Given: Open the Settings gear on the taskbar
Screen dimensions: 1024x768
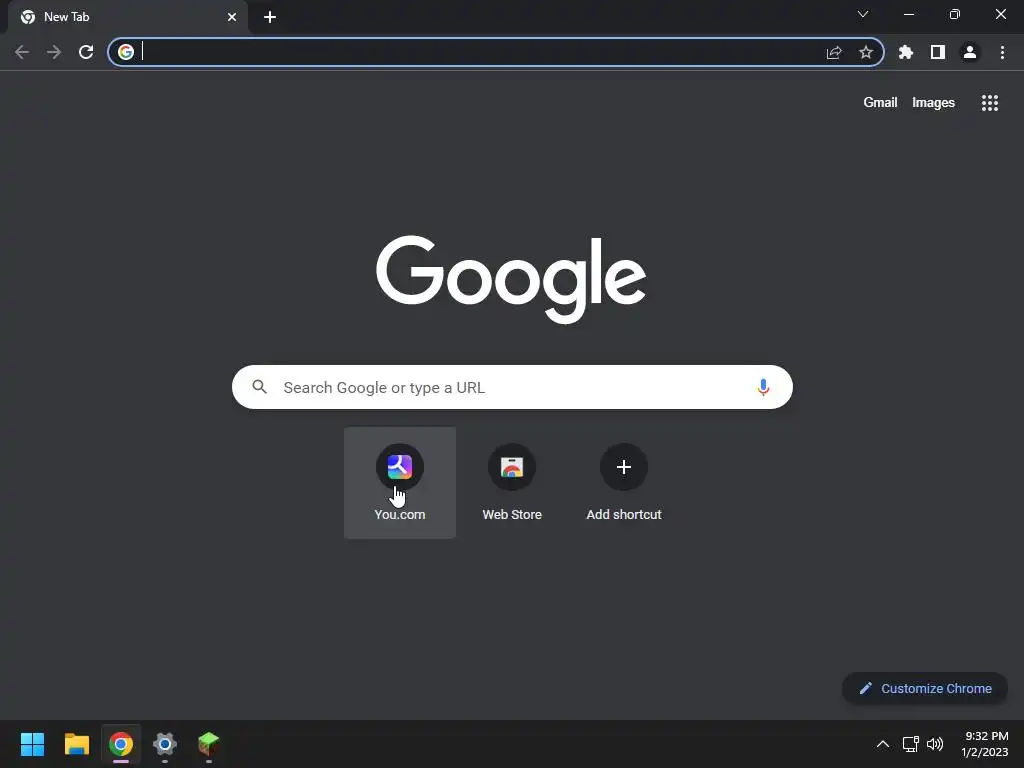Looking at the screenshot, I should coord(165,744).
